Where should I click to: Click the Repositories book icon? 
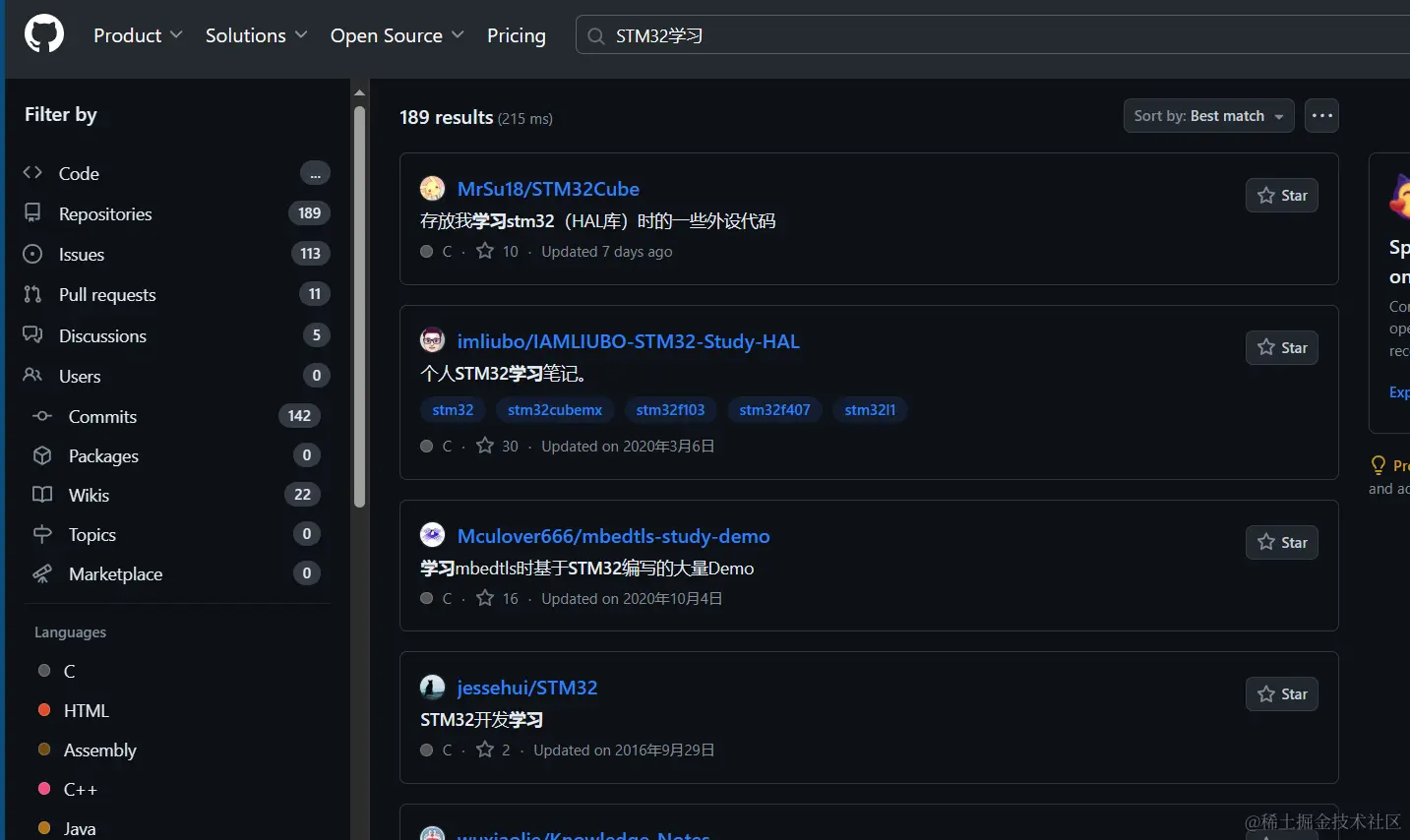(x=32, y=212)
